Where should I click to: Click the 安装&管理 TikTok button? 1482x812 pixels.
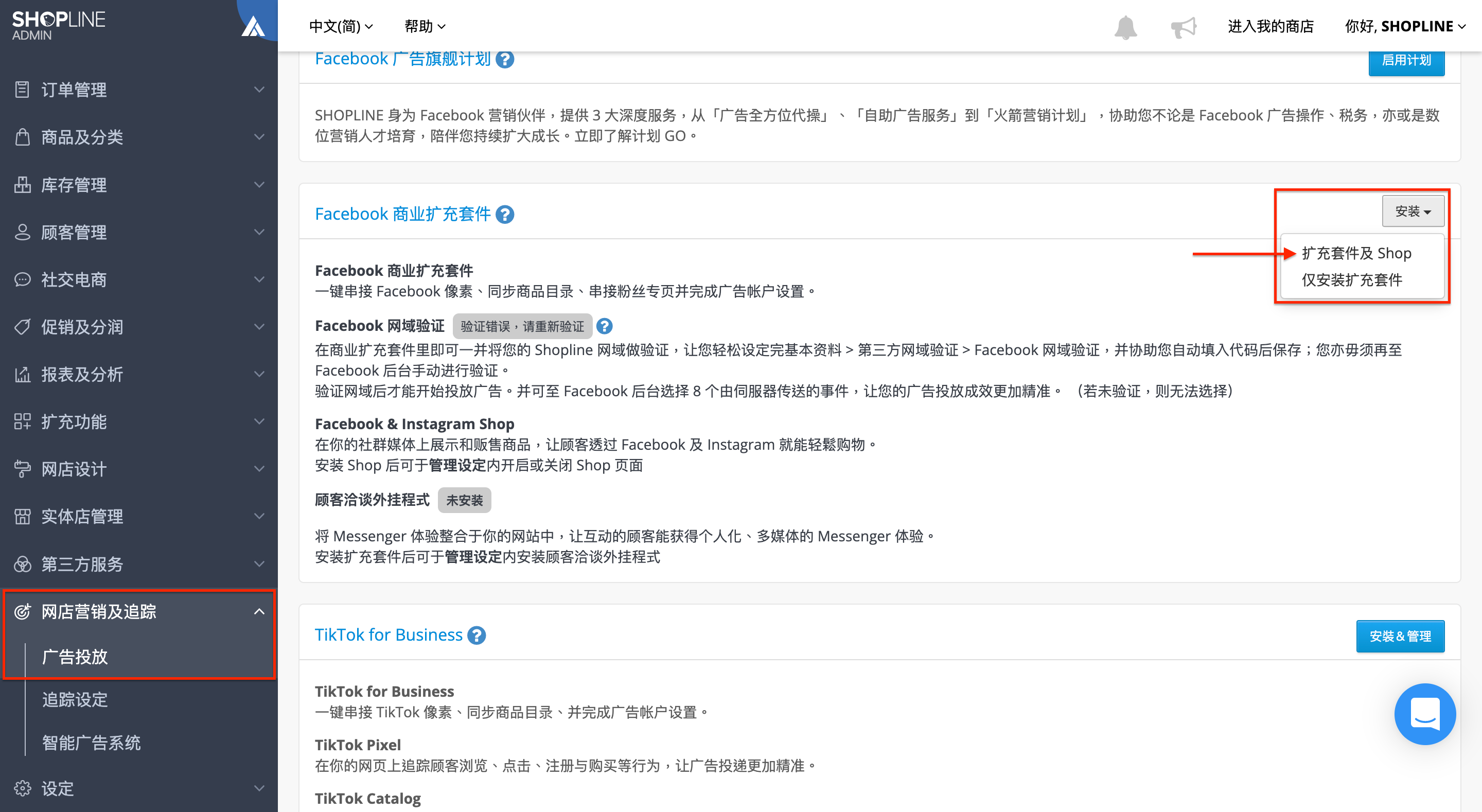pyautogui.click(x=1400, y=637)
